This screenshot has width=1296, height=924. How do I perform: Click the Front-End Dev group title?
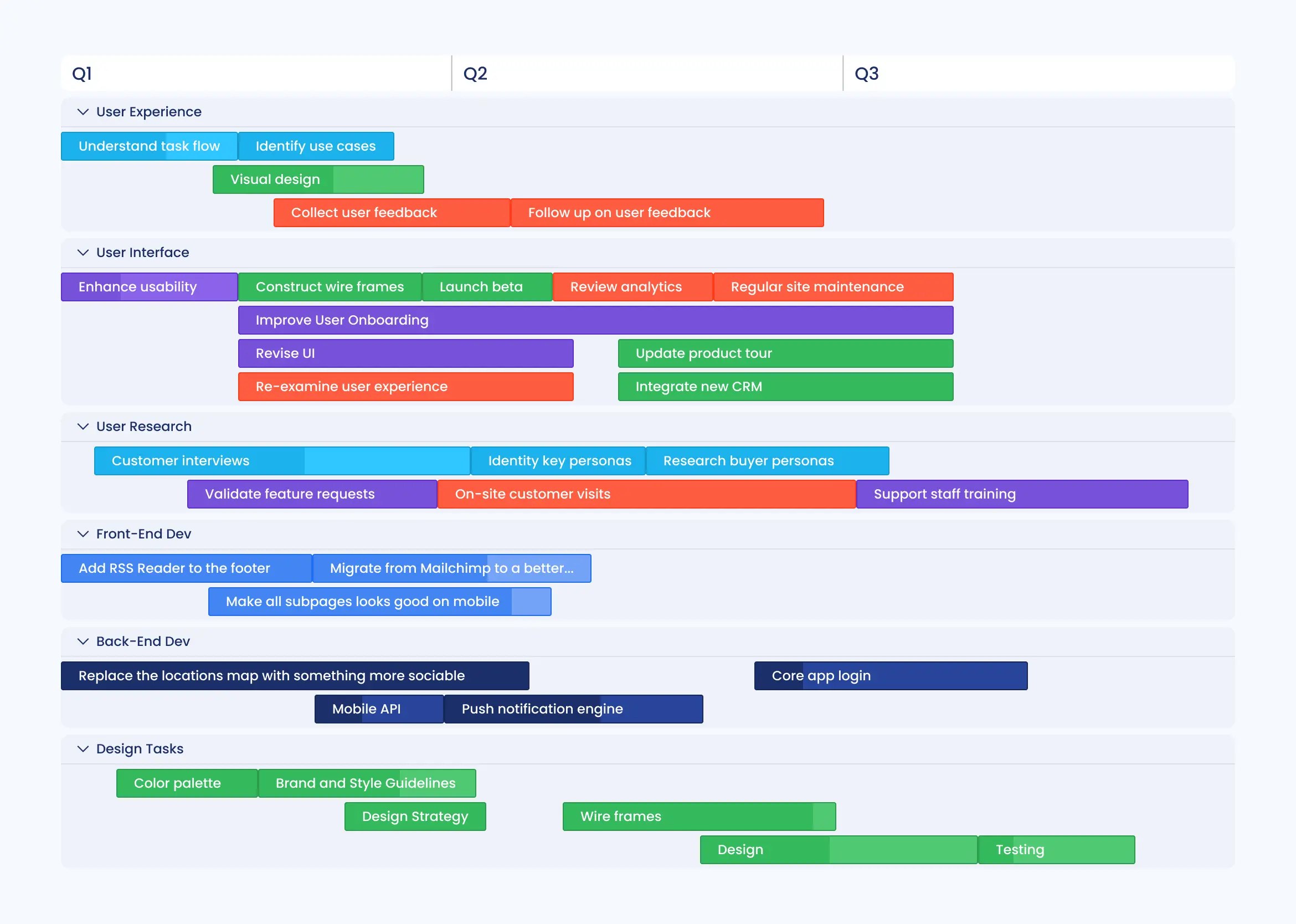point(144,533)
